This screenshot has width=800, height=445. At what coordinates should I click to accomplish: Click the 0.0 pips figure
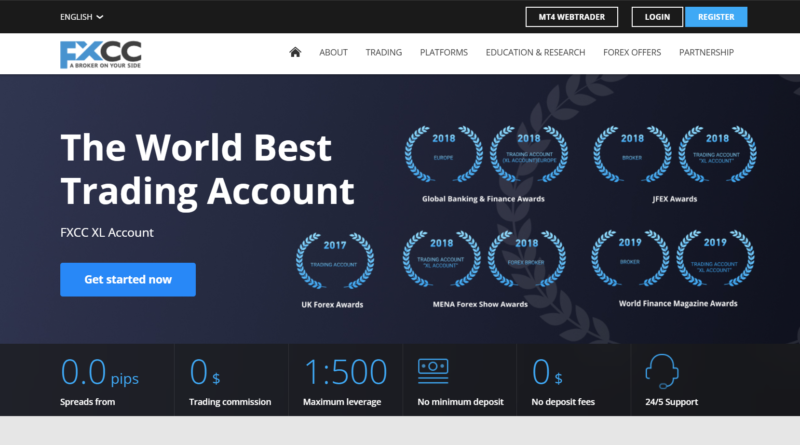[99, 373]
